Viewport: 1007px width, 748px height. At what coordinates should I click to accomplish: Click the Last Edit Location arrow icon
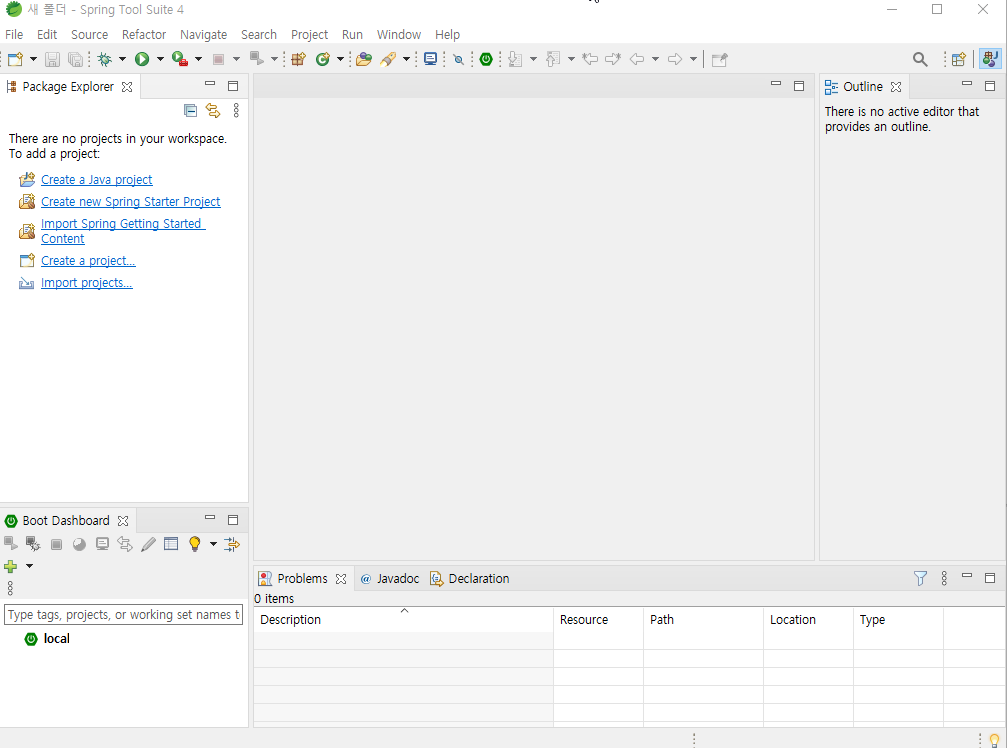click(590, 60)
